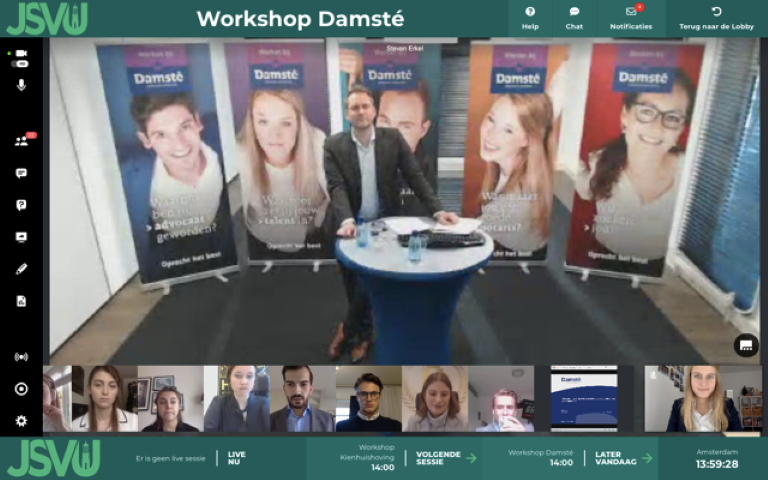Go to VOLGENDE SESSIE arrow
This screenshot has height=480, width=768.
pos(471,458)
